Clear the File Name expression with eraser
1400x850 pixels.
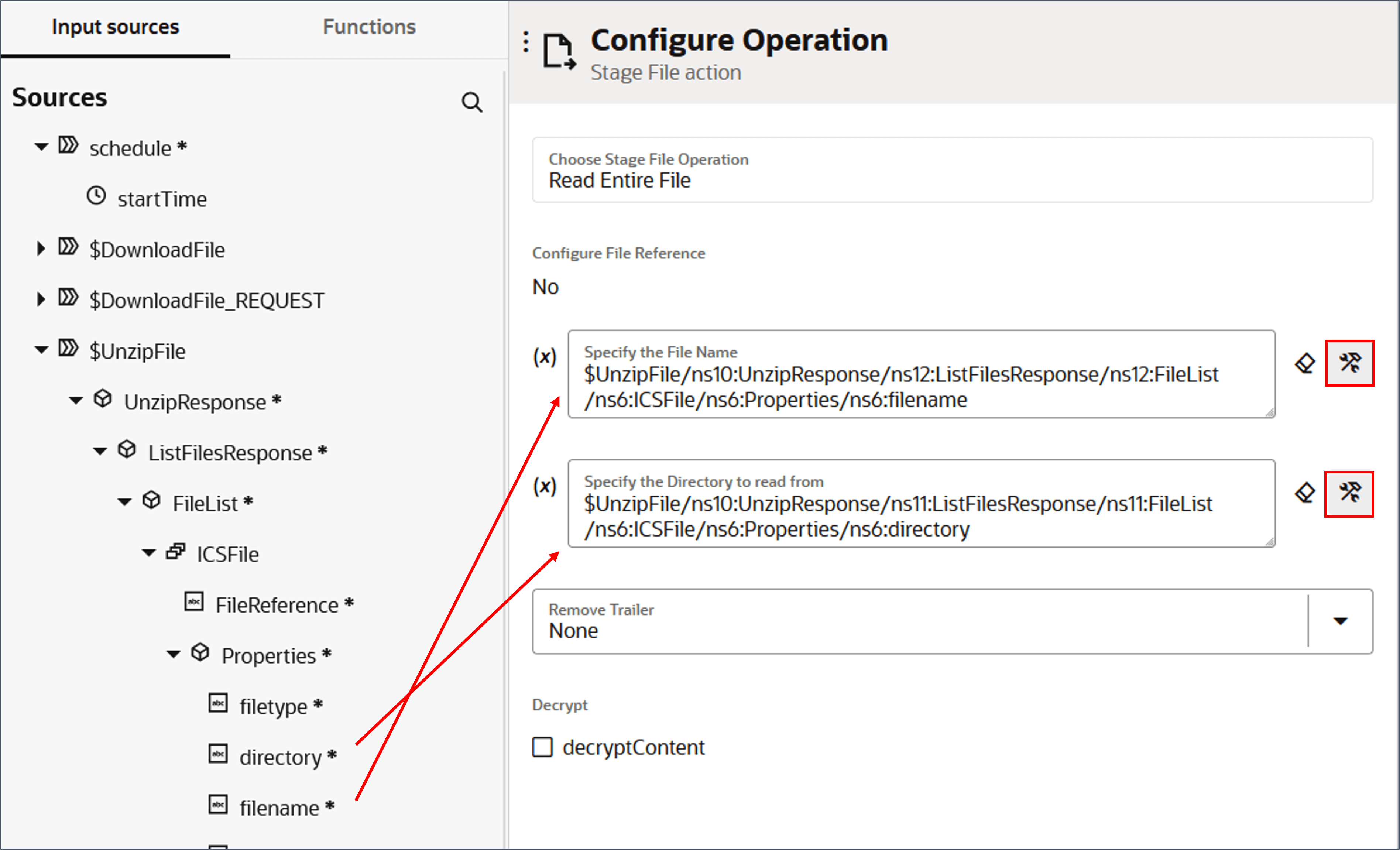(1304, 363)
